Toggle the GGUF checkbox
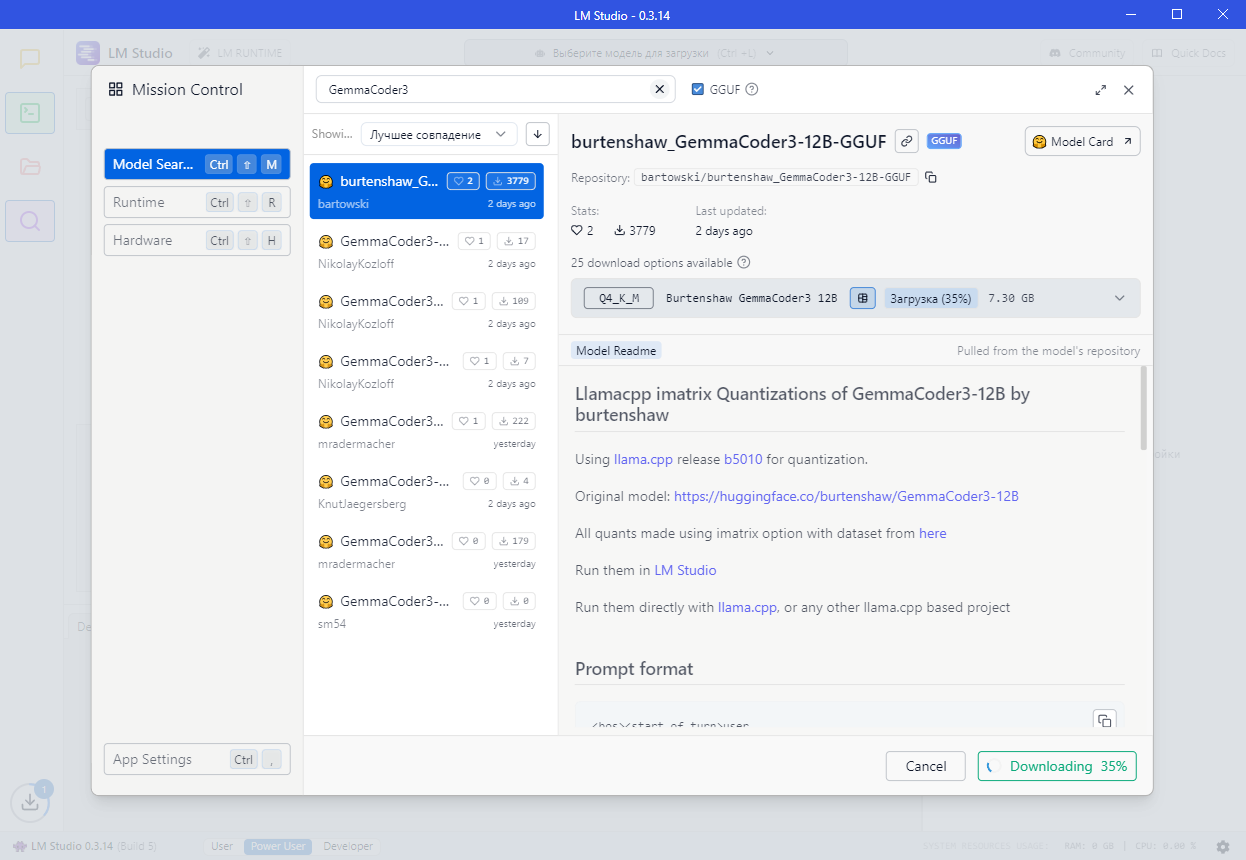 point(698,89)
